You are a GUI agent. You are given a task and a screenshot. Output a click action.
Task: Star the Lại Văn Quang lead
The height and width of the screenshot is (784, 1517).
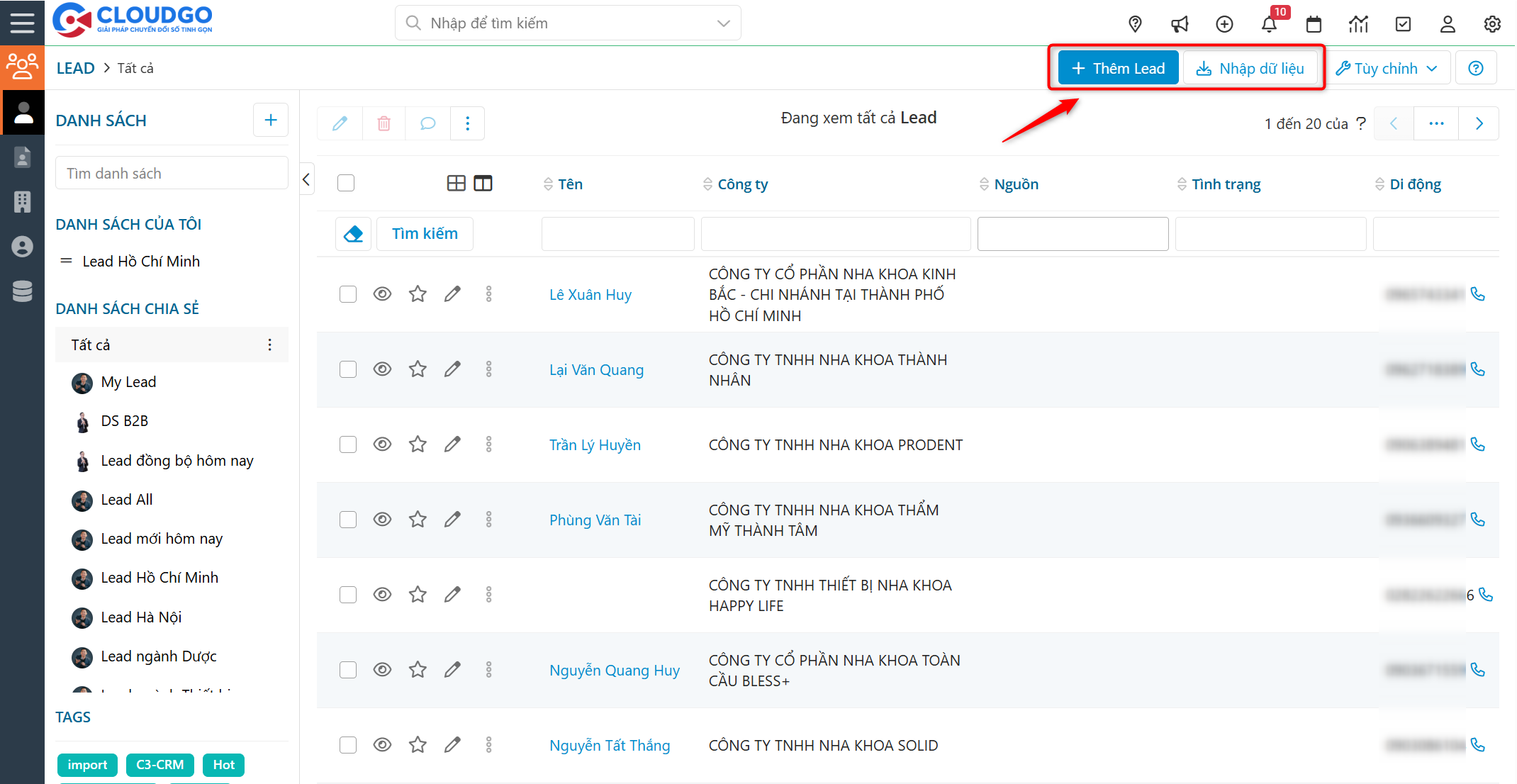pos(418,369)
